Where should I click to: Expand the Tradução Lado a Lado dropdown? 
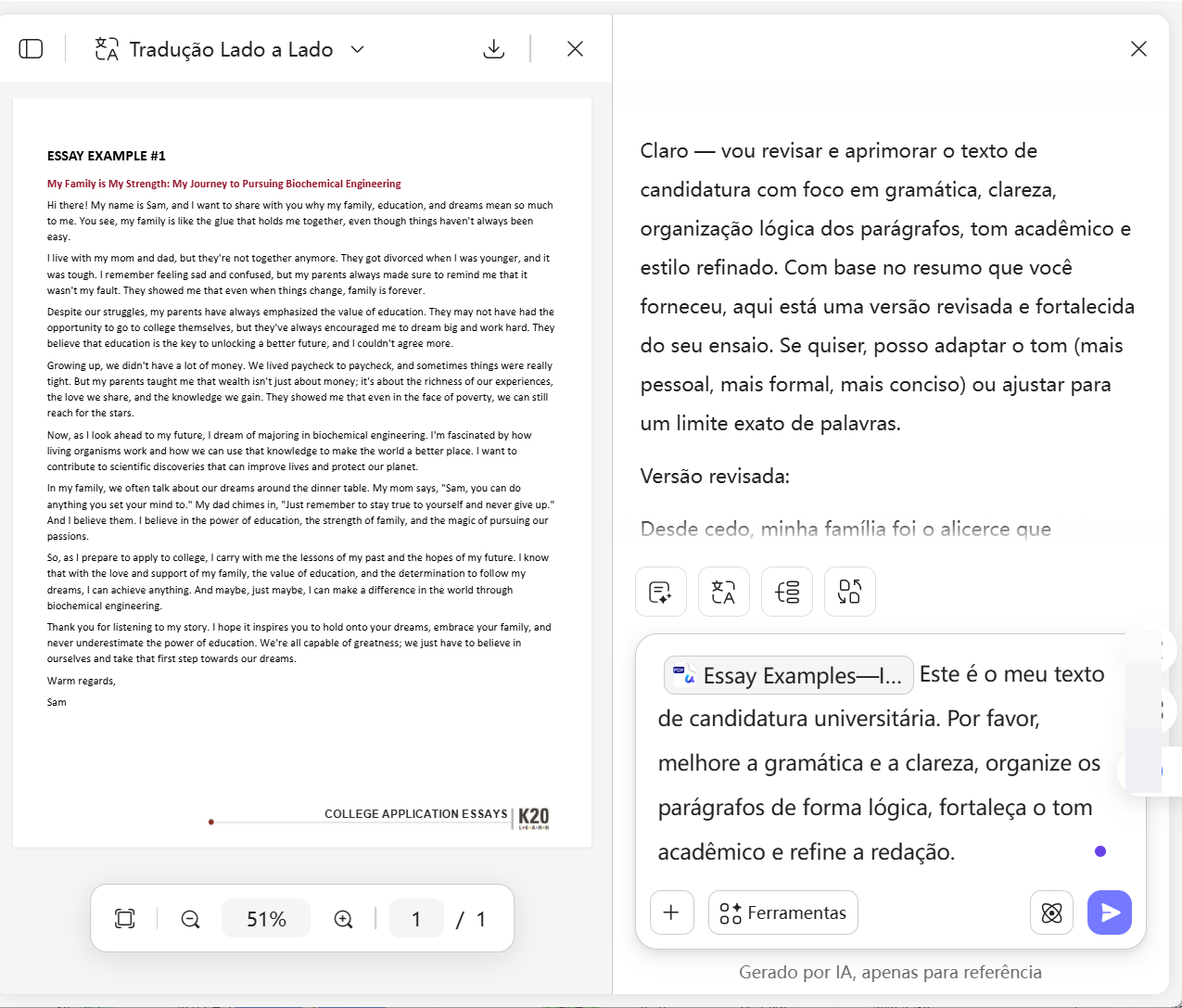358,49
